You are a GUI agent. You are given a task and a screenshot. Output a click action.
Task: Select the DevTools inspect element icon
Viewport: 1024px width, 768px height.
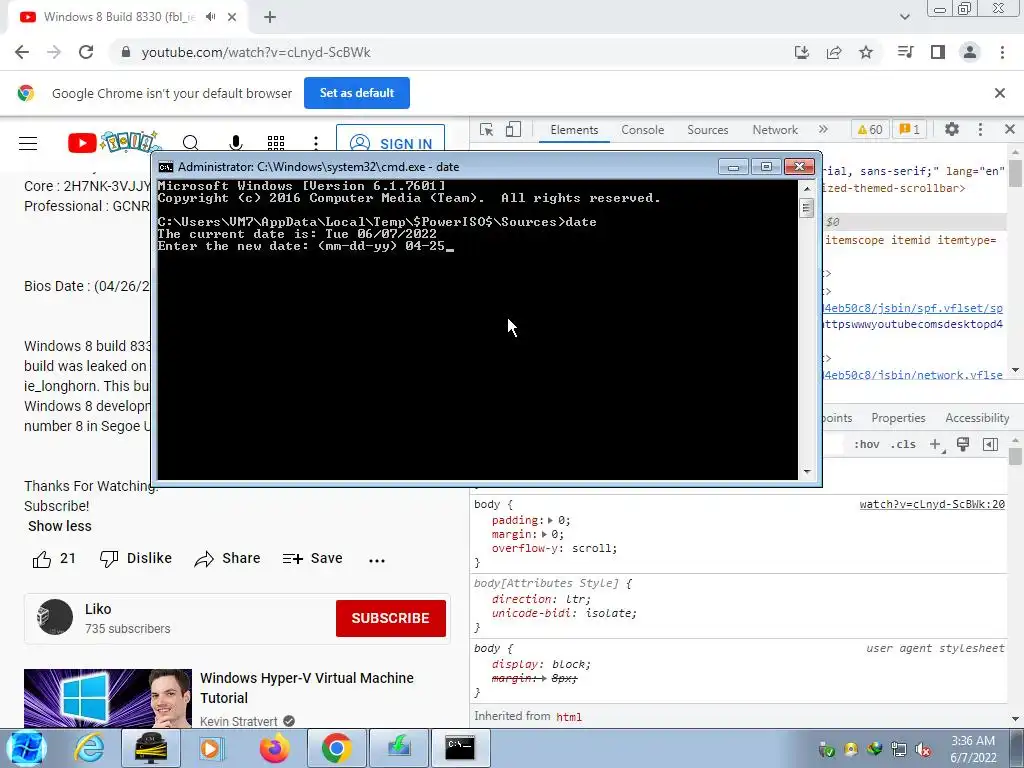pyautogui.click(x=487, y=129)
